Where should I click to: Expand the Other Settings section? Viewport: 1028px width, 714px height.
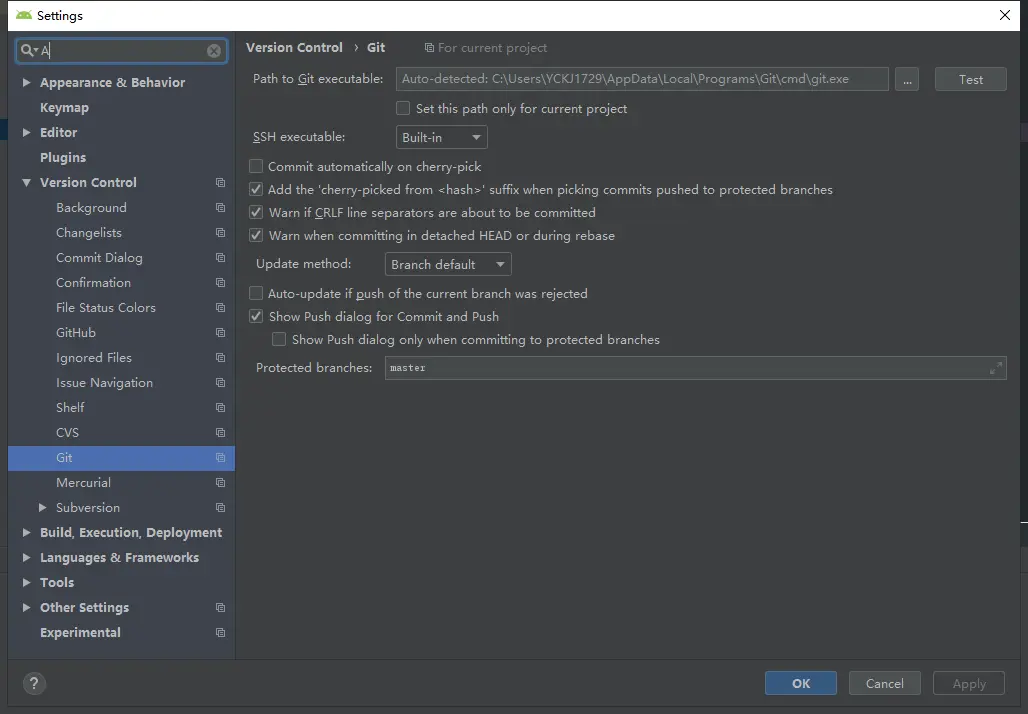pos(26,607)
